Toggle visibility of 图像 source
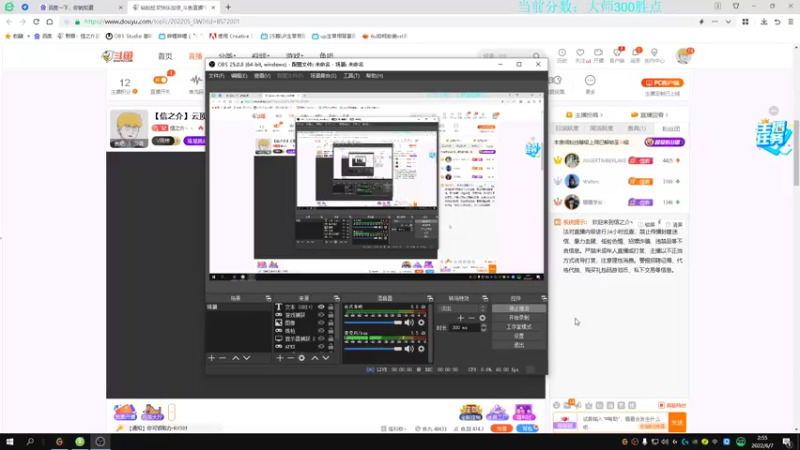Viewport: 800px width, 450px height. [321, 323]
